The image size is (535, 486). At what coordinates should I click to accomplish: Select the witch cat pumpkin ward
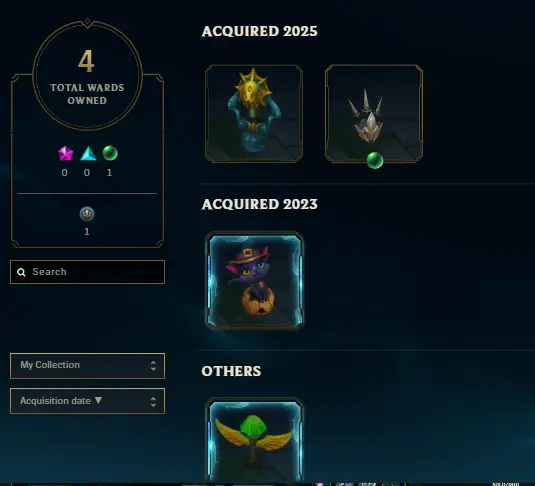(x=254, y=281)
